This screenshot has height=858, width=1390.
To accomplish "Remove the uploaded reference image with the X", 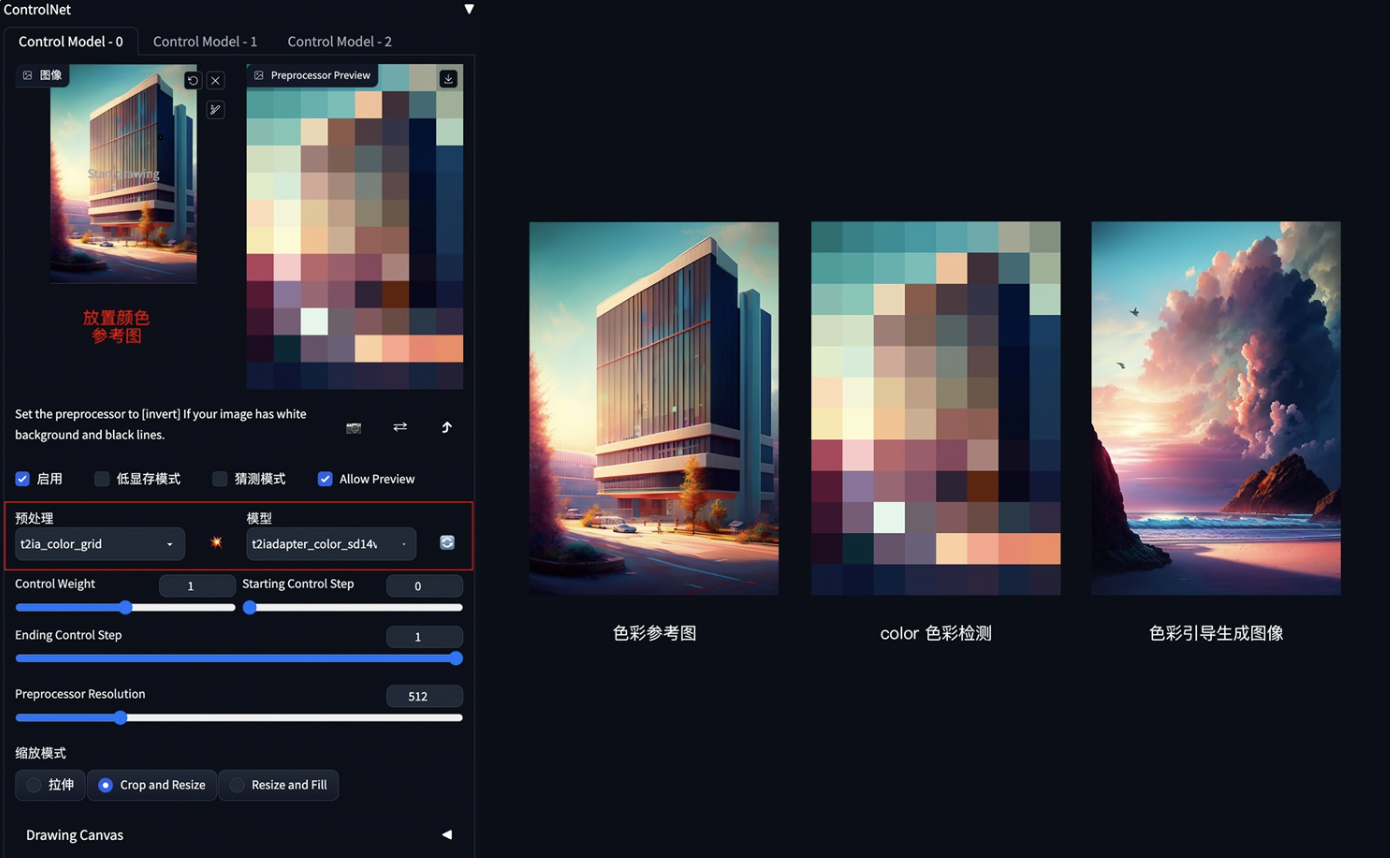I will pyautogui.click(x=215, y=80).
